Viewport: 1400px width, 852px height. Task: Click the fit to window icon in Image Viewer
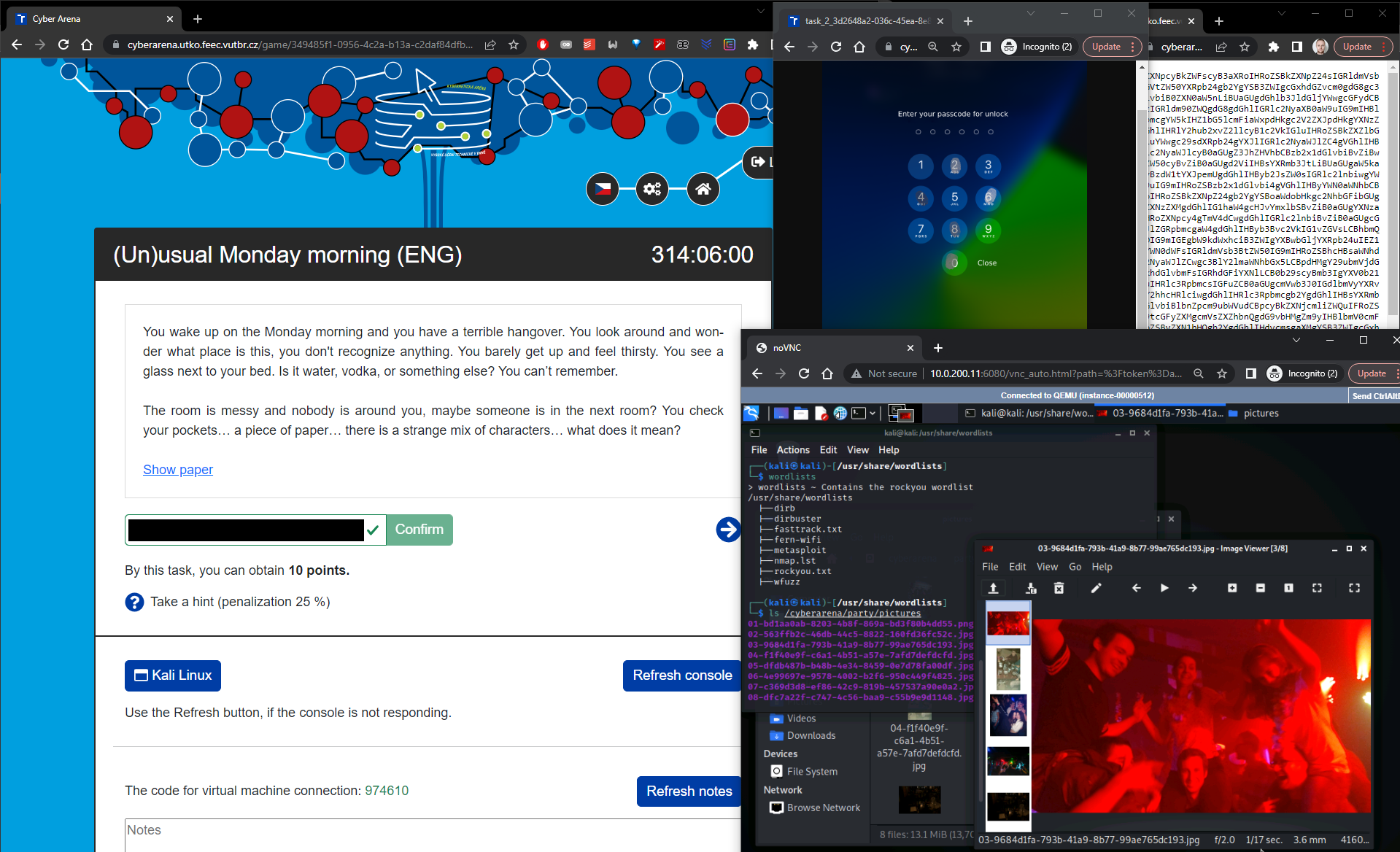1317,588
